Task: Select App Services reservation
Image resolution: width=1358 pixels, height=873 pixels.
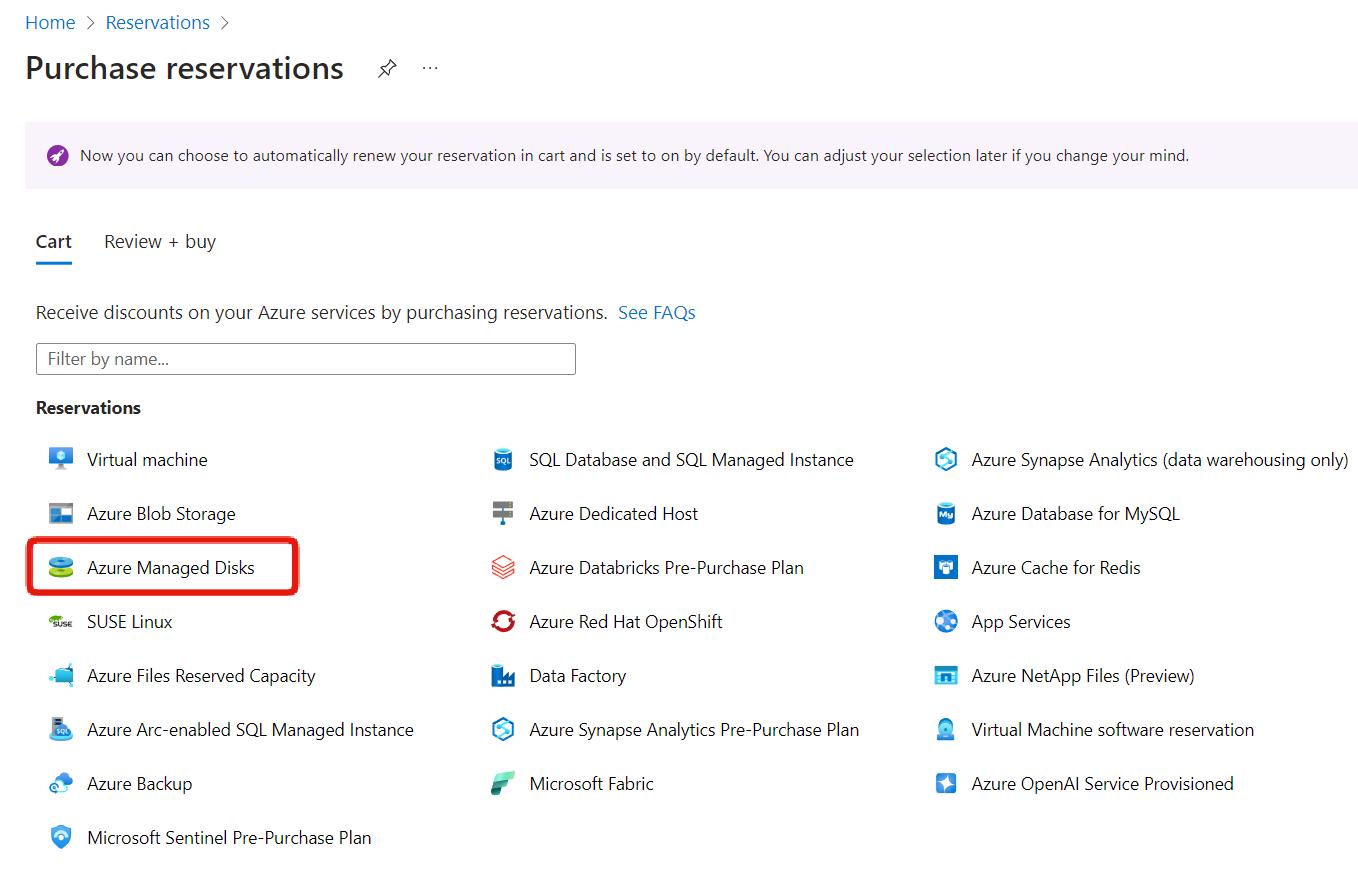Action: (1021, 622)
